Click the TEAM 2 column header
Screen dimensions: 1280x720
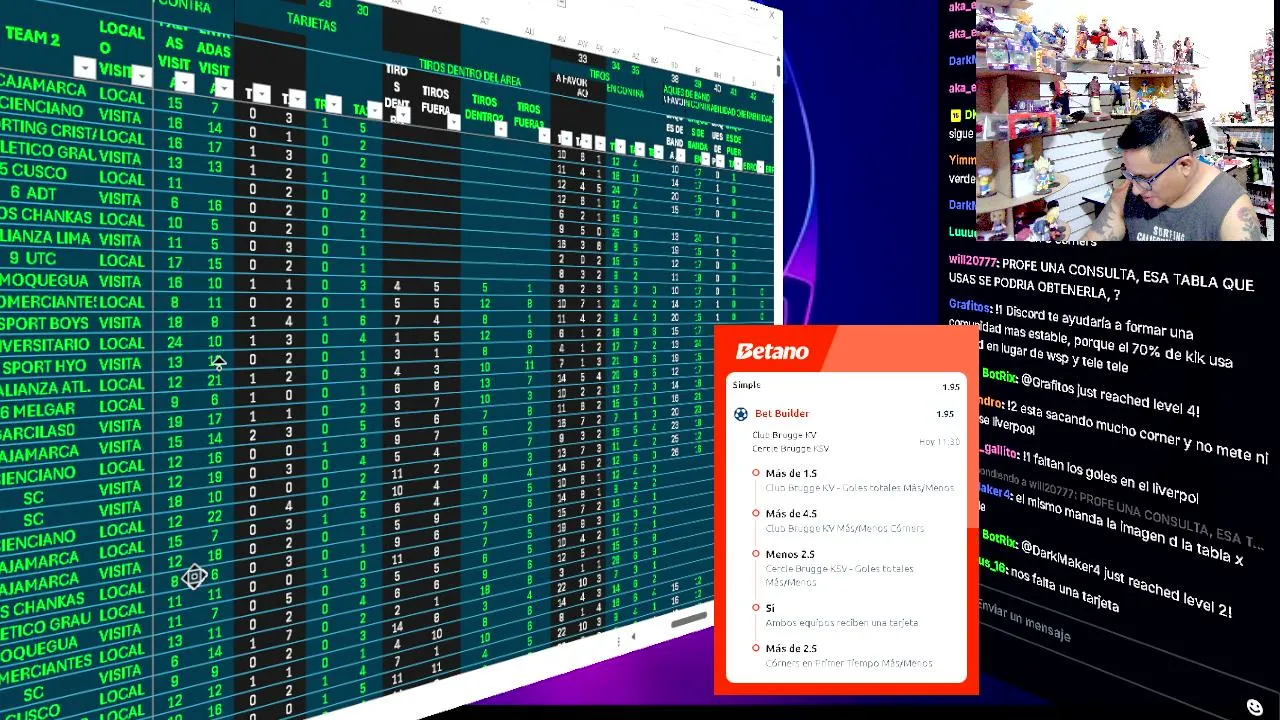pyautogui.click(x=32, y=37)
